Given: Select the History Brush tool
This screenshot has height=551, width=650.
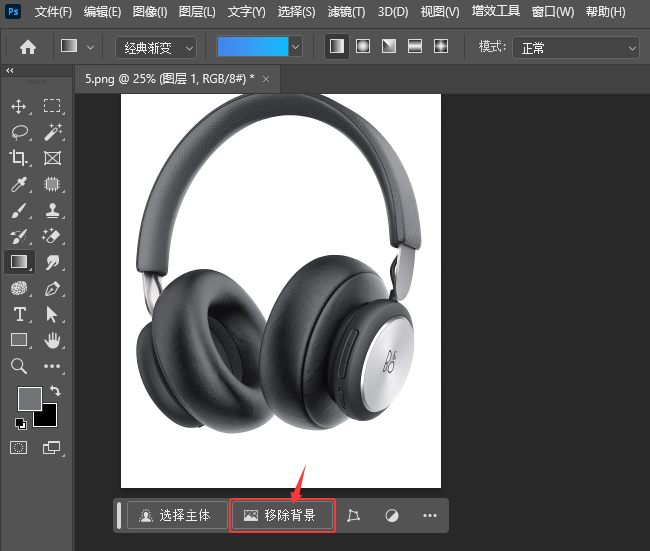Looking at the screenshot, I should [x=19, y=236].
